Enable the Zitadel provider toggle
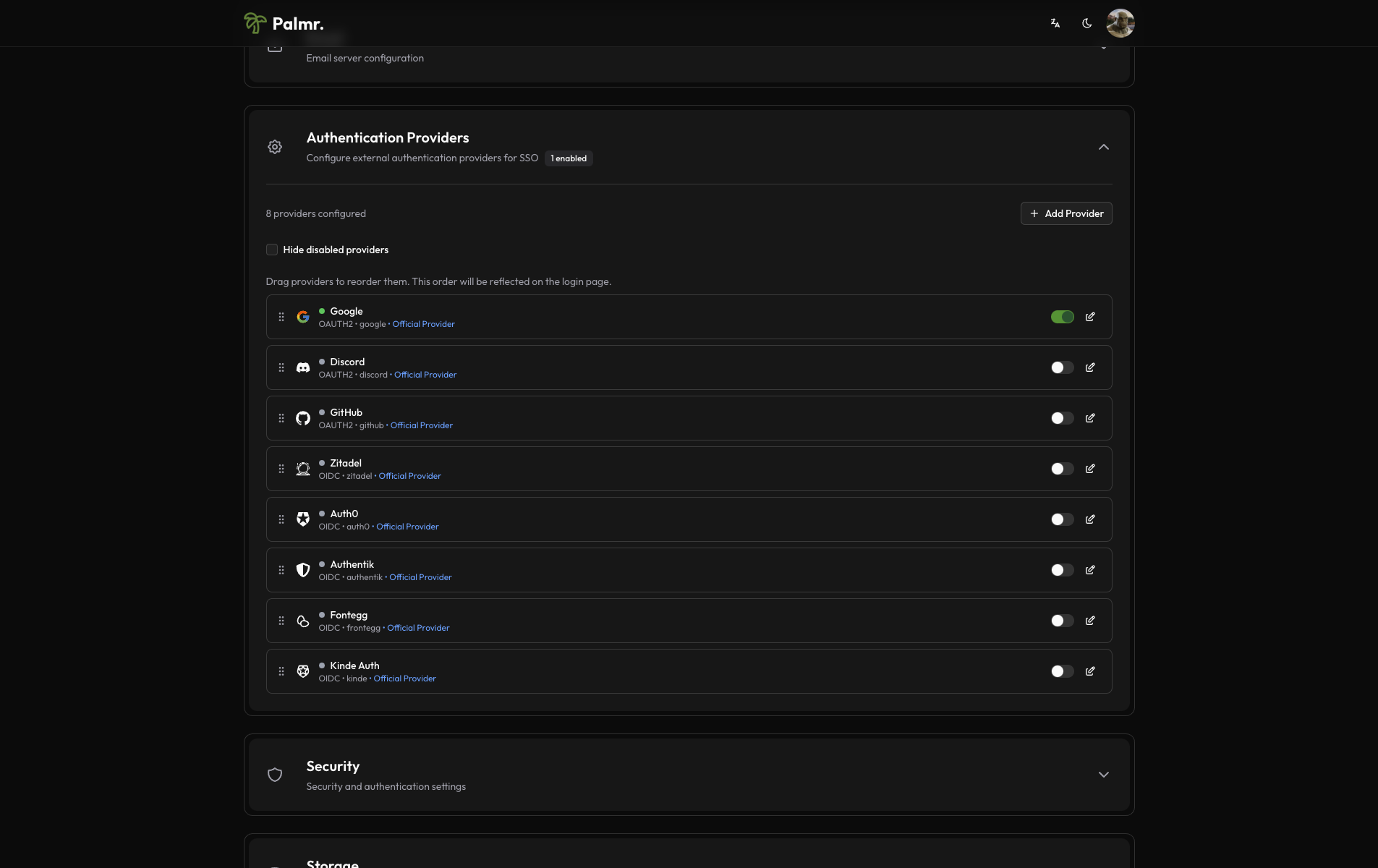 click(1063, 469)
